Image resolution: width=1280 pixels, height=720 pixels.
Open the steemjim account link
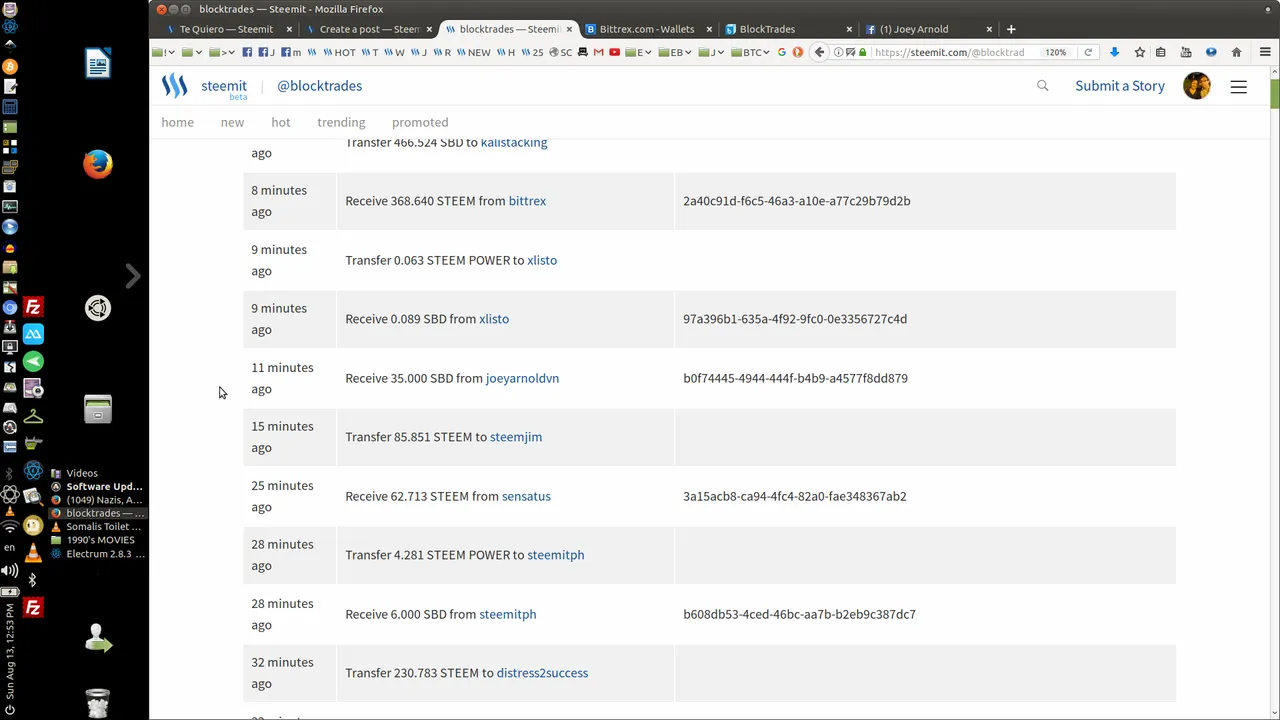click(516, 437)
